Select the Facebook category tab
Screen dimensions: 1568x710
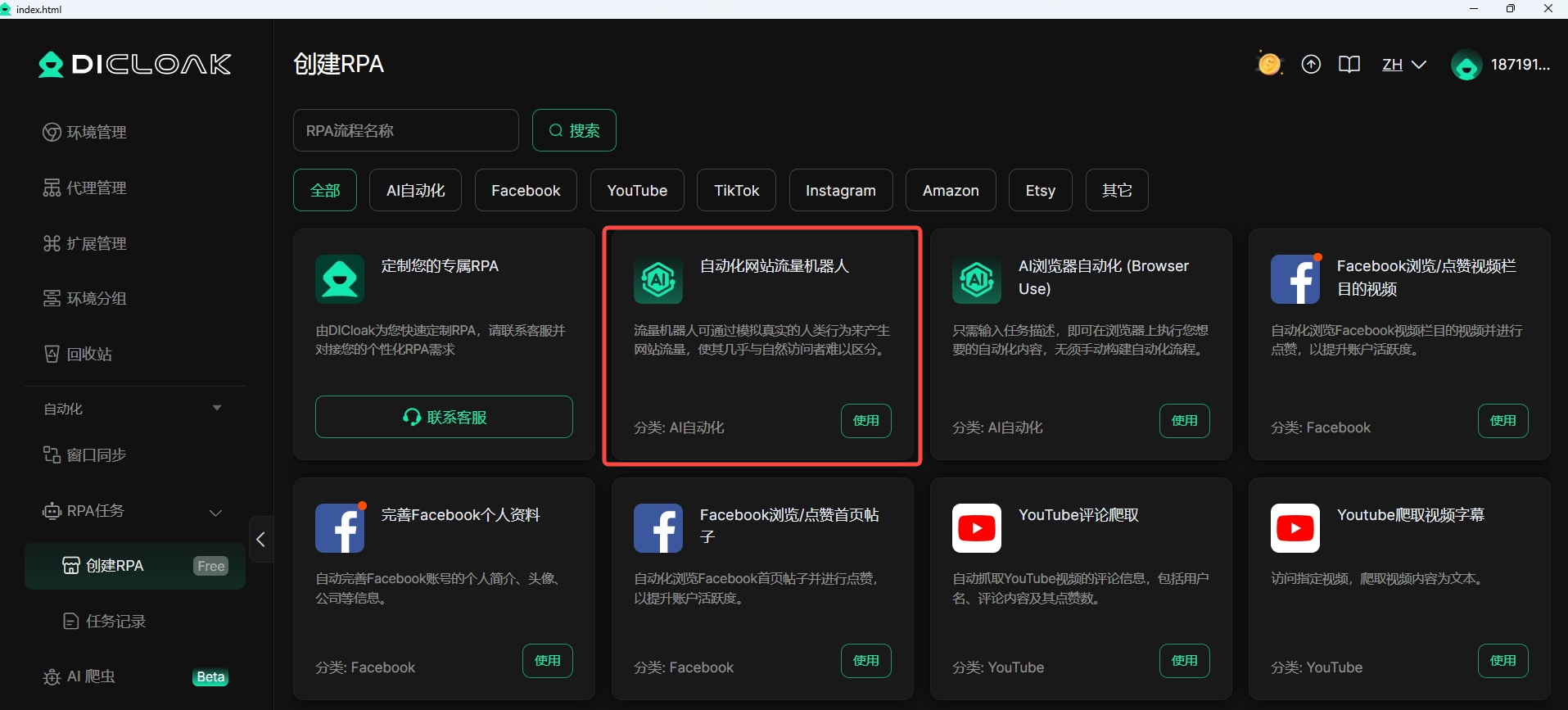click(x=526, y=190)
